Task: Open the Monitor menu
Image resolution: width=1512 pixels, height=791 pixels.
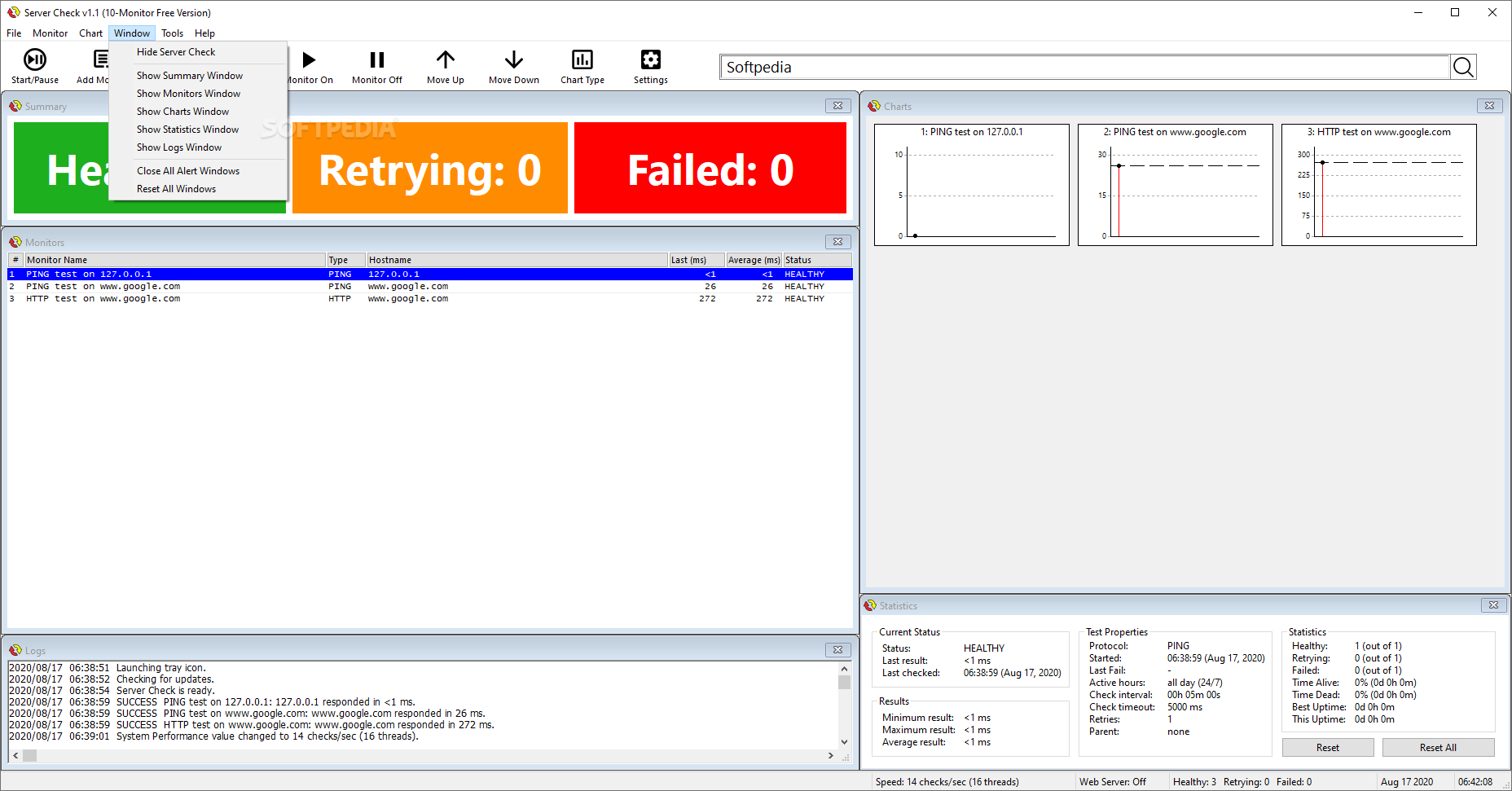Action: tap(50, 33)
